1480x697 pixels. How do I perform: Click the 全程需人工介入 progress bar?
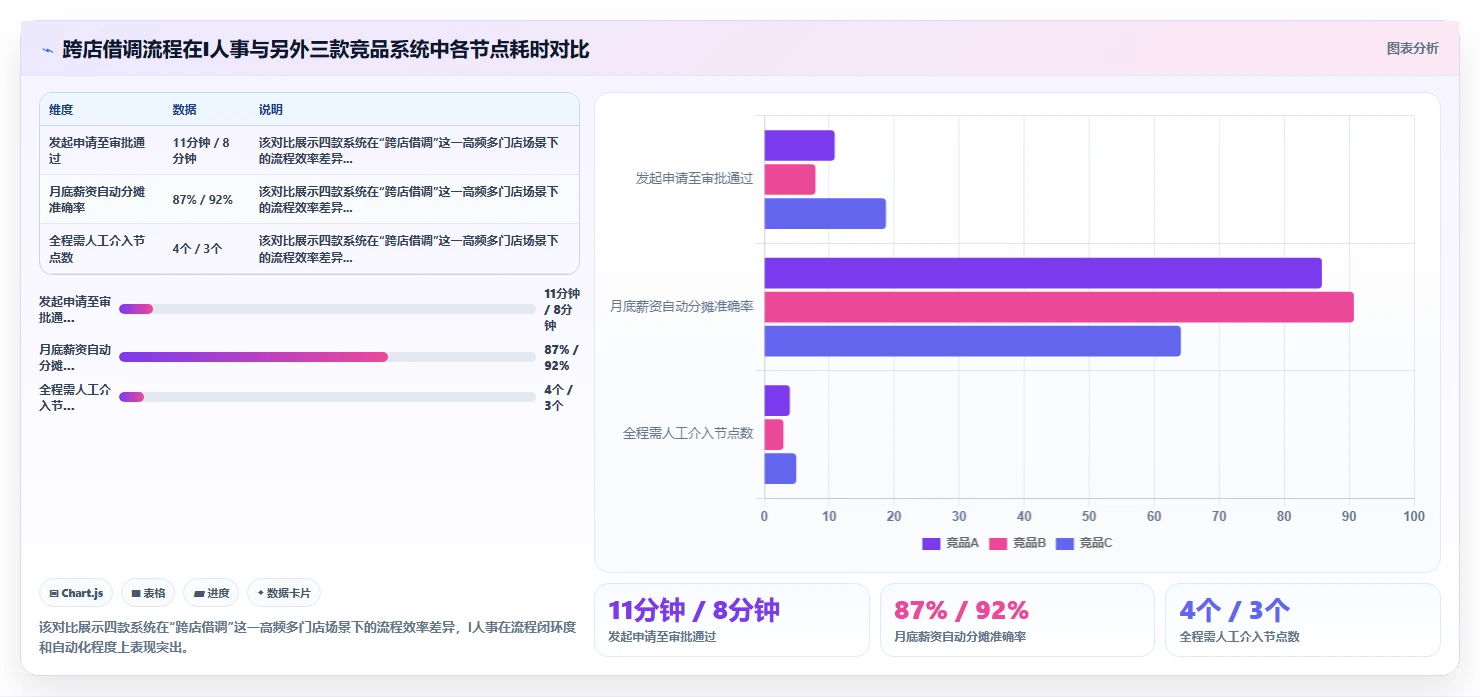coord(327,397)
